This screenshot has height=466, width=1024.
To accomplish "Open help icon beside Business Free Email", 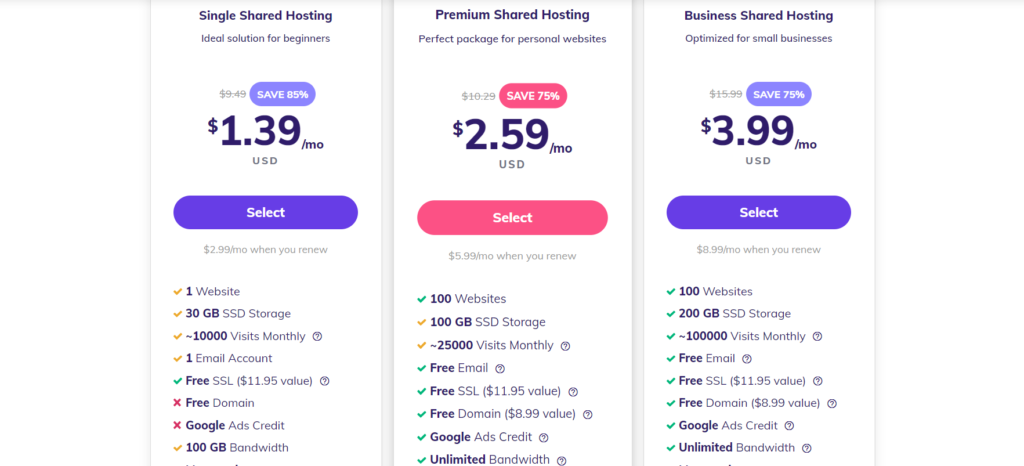I will [x=747, y=359].
